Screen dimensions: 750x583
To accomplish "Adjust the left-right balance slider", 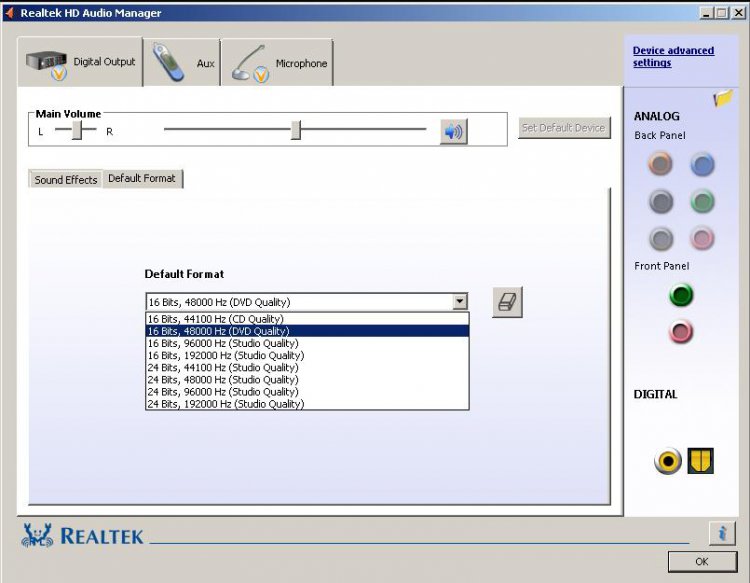I will coord(77,130).
